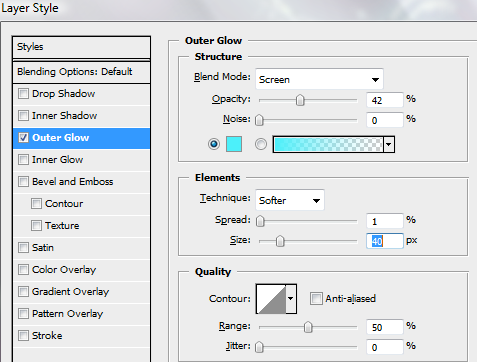Open the gradient picker dropdown arrow
Viewport: 477px width, 362px height.
tap(389, 145)
